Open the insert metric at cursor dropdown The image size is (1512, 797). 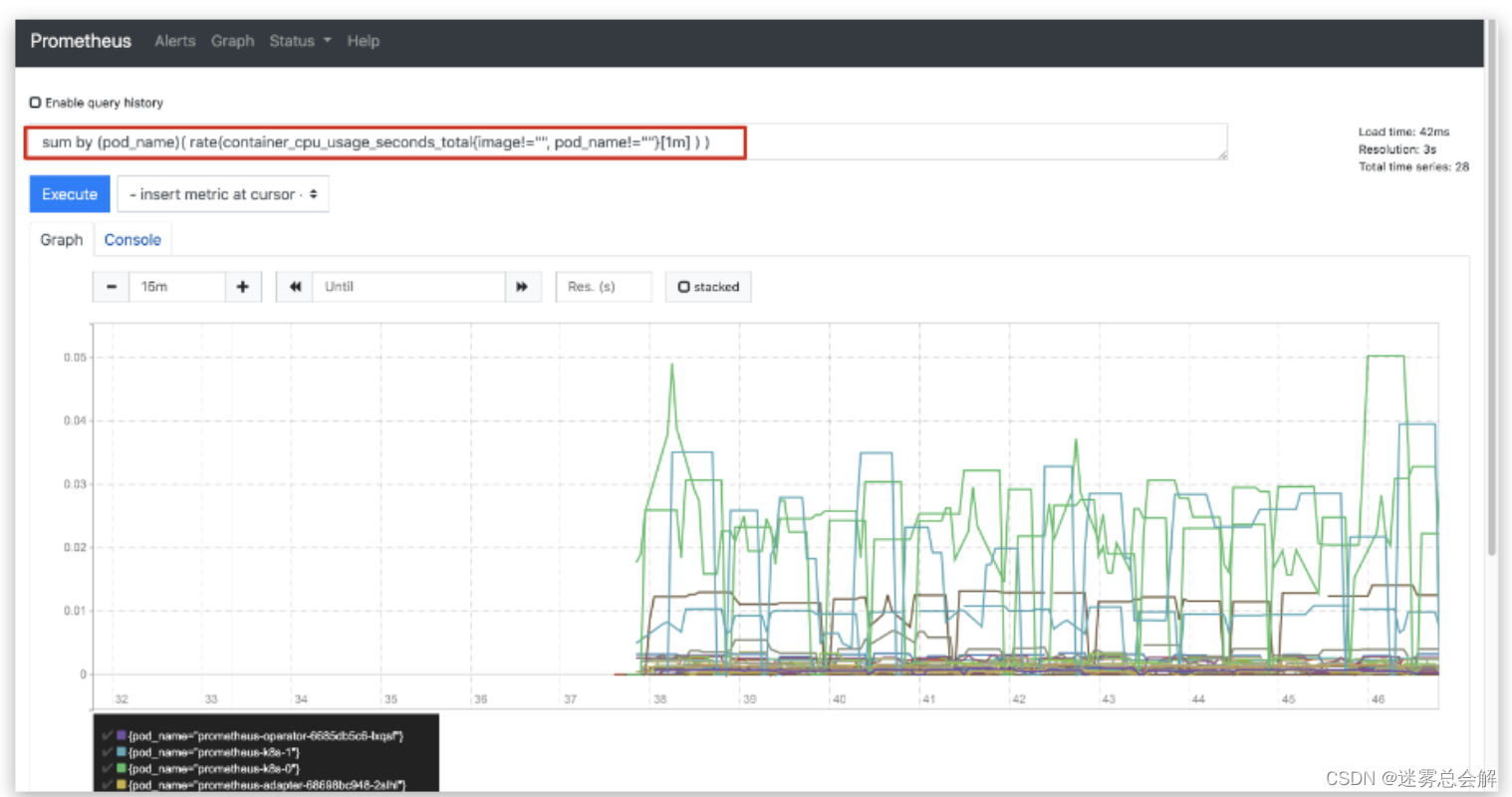point(223,194)
